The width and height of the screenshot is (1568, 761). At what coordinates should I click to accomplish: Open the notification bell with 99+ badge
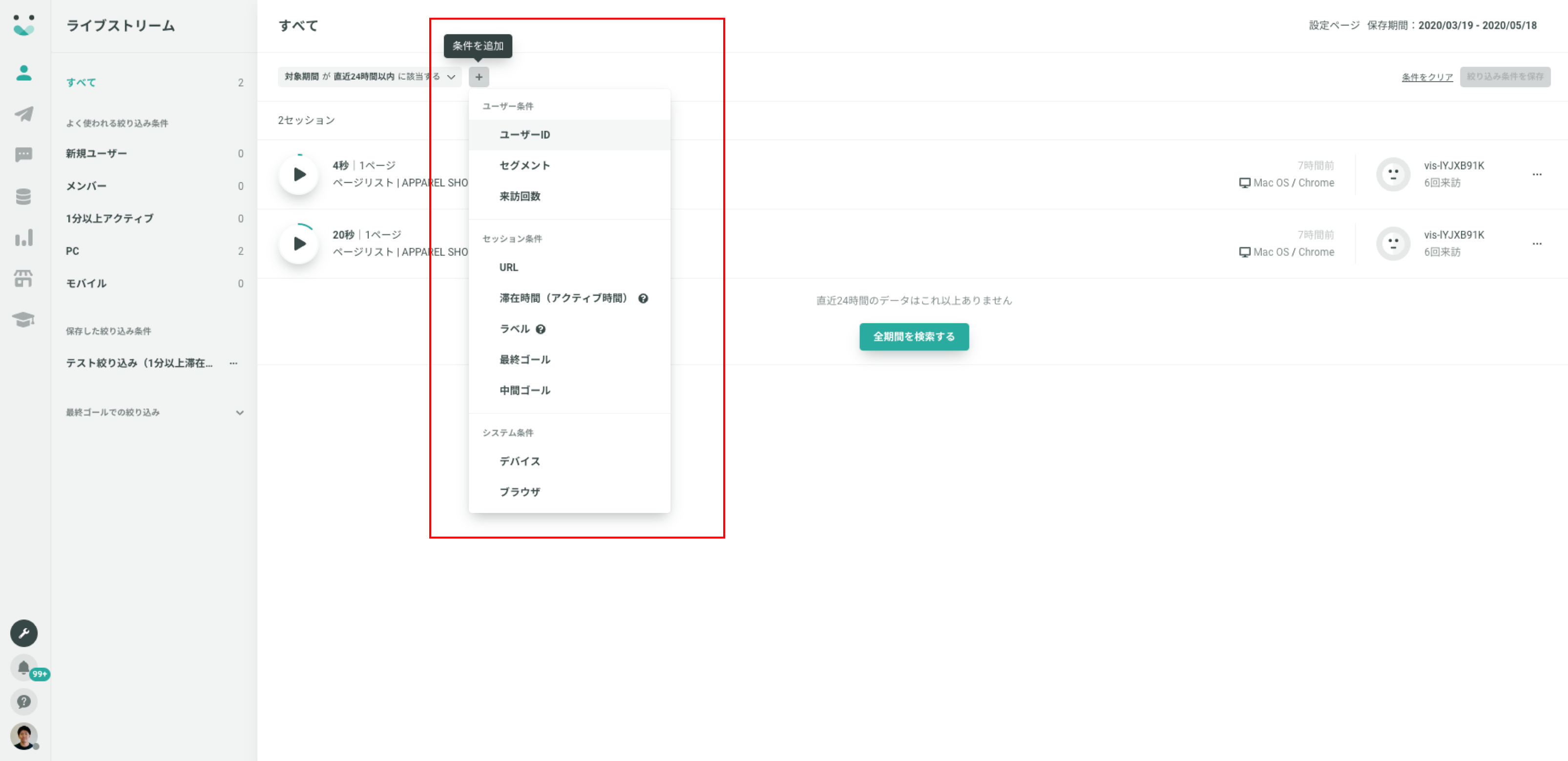click(x=24, y=668)
